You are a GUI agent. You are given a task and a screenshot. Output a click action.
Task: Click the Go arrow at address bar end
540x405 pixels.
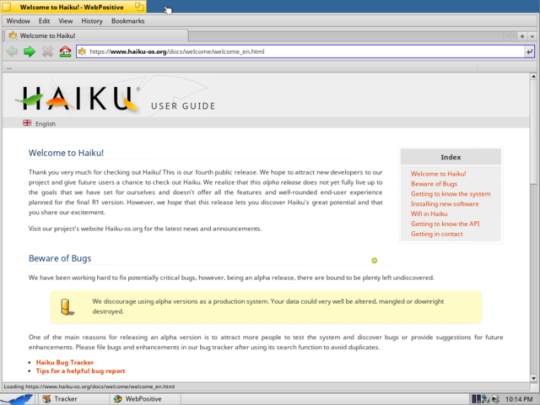[x=529, y=52]
